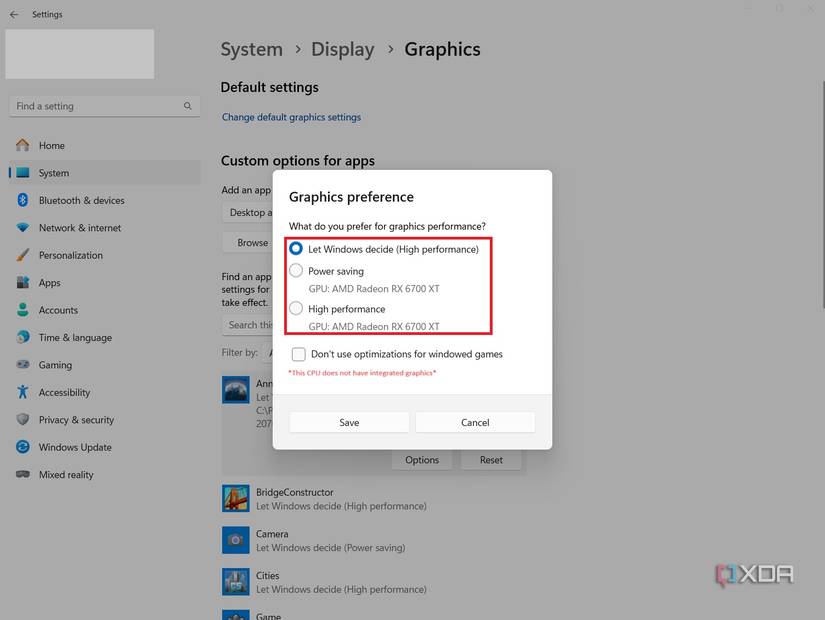Open Change default graphics settings link
This screenshot has width=825, height=620.
tap(291, 117)
